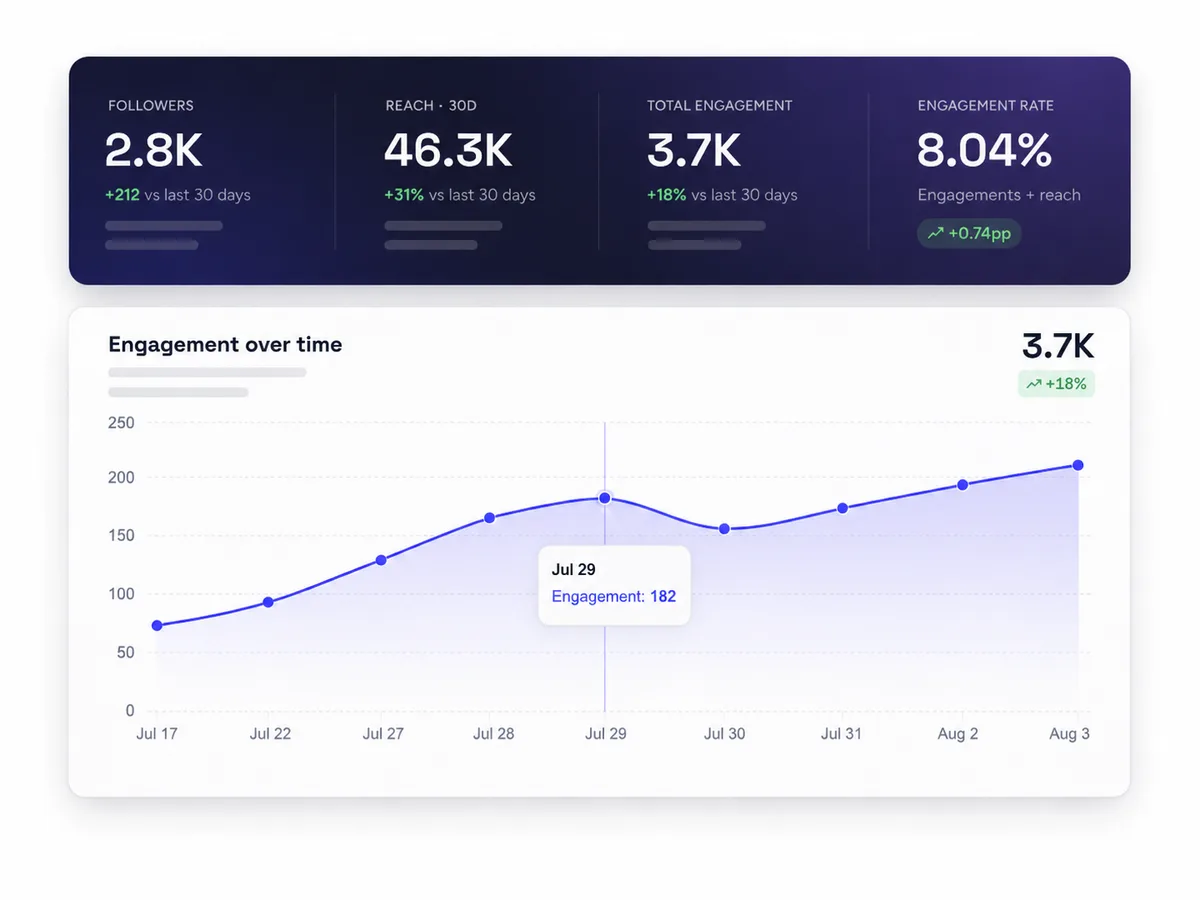Click the trend arrow icon in chart +18% badge
The width and height of the screenshot is (1200, 900).
[1033, 384]
